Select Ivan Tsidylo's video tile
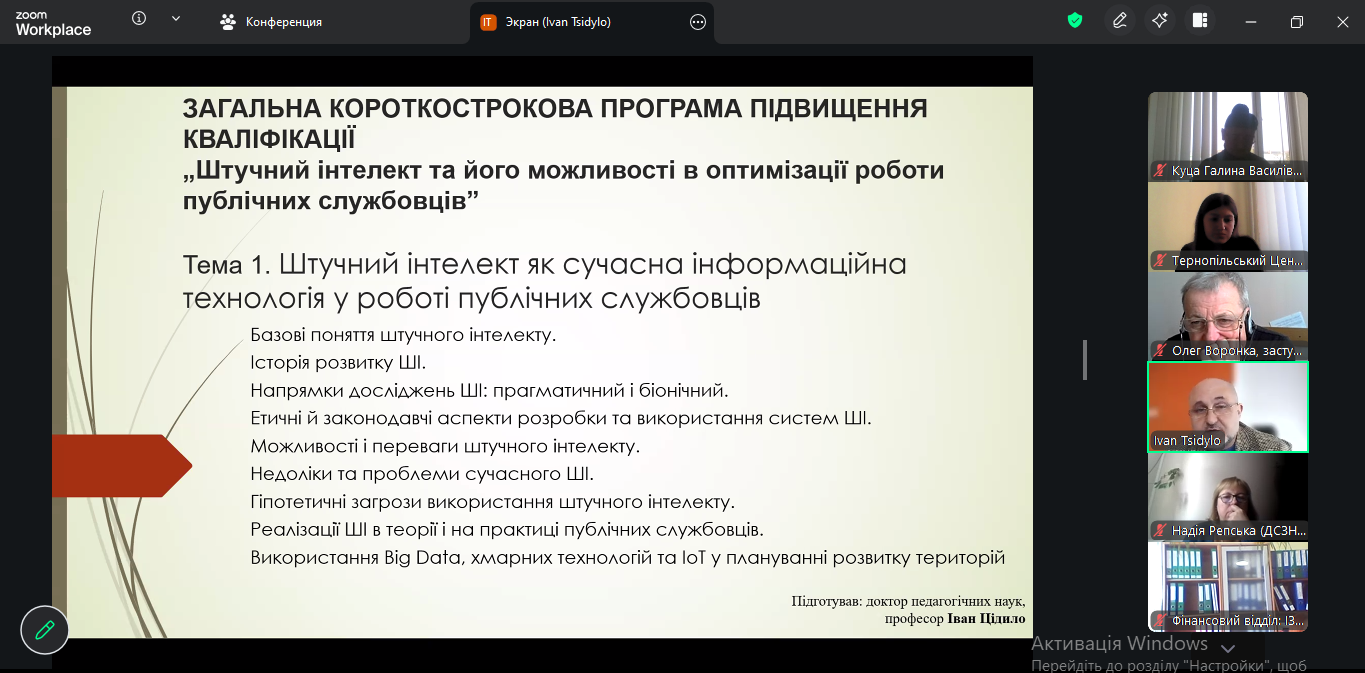 (x=1227, y=405)
